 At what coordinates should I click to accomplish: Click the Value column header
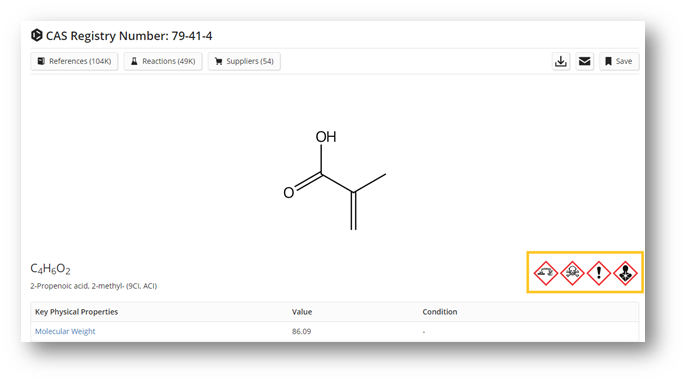(x=302, y=312)
